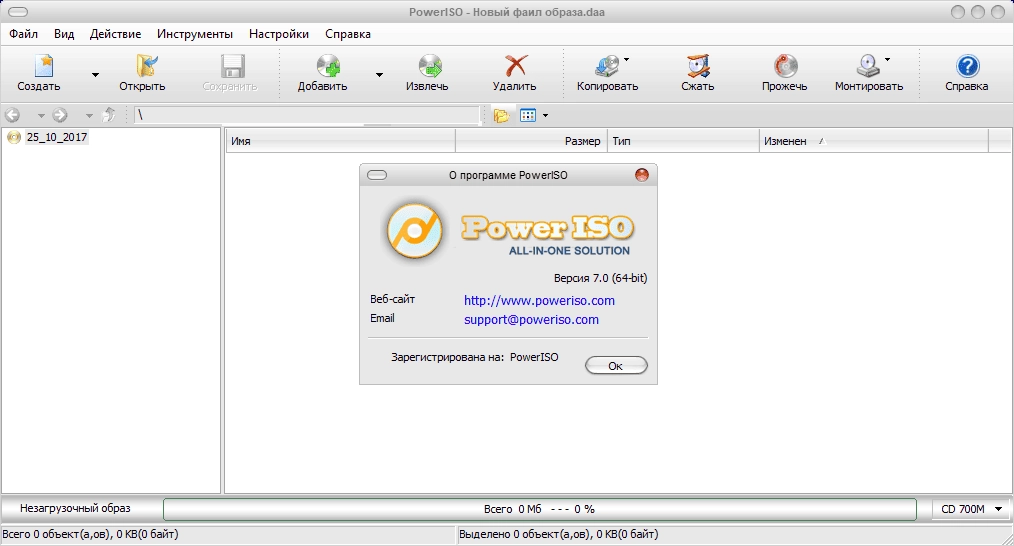
Task: Open the Вид menu
Action: (x=64, y=34)
